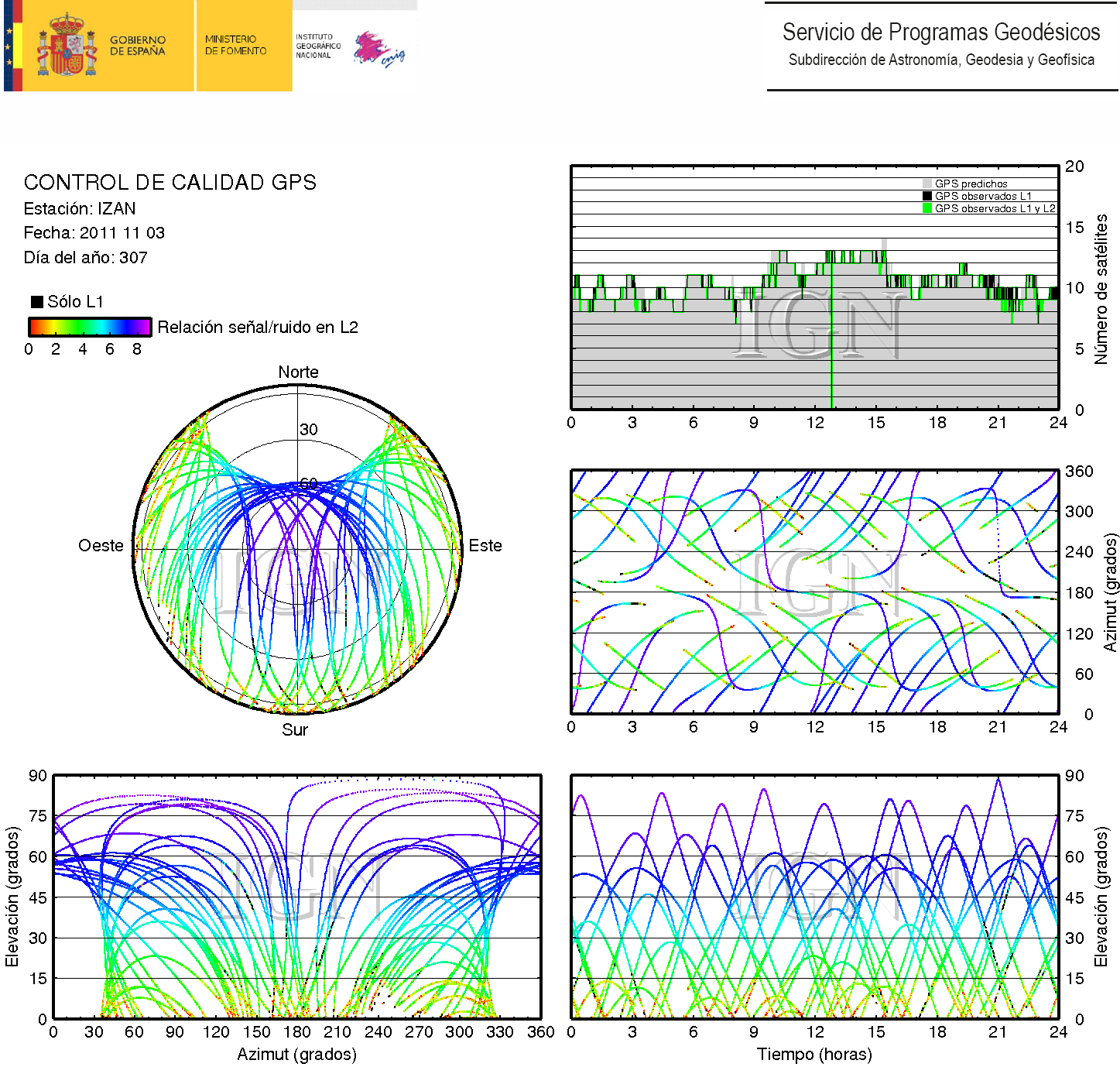Click the Estación: IZAN text

point(80,208)
